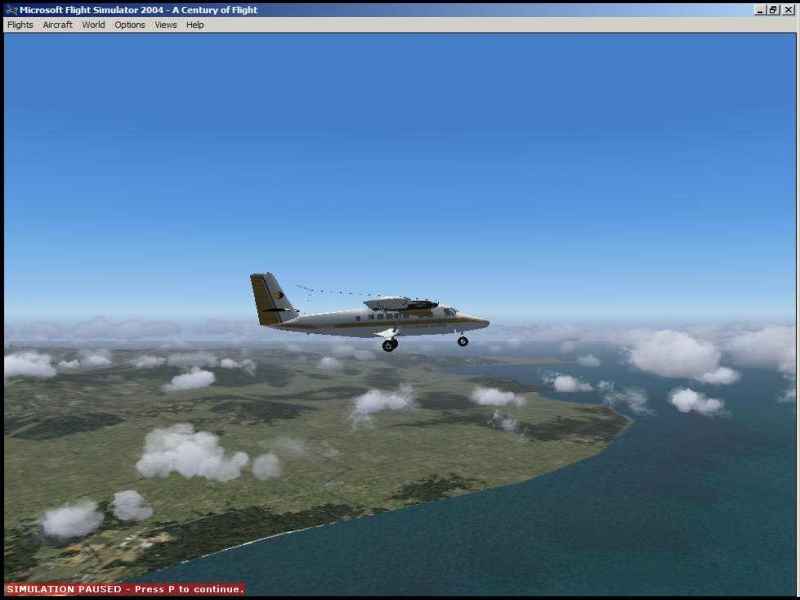800x600 pixels.
Task: Open the World menu
Action: (93, 25)
